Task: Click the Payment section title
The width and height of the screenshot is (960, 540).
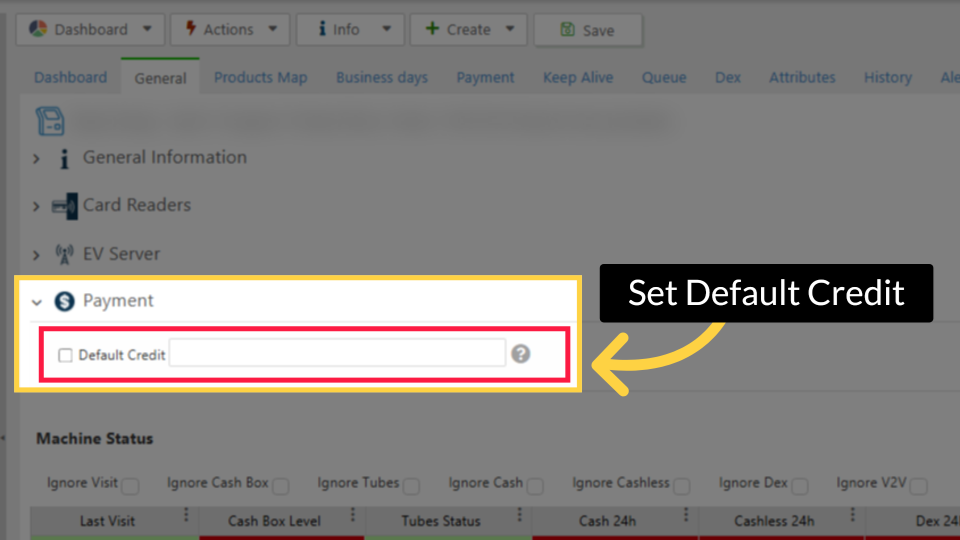Action: (x=118, y=301)
